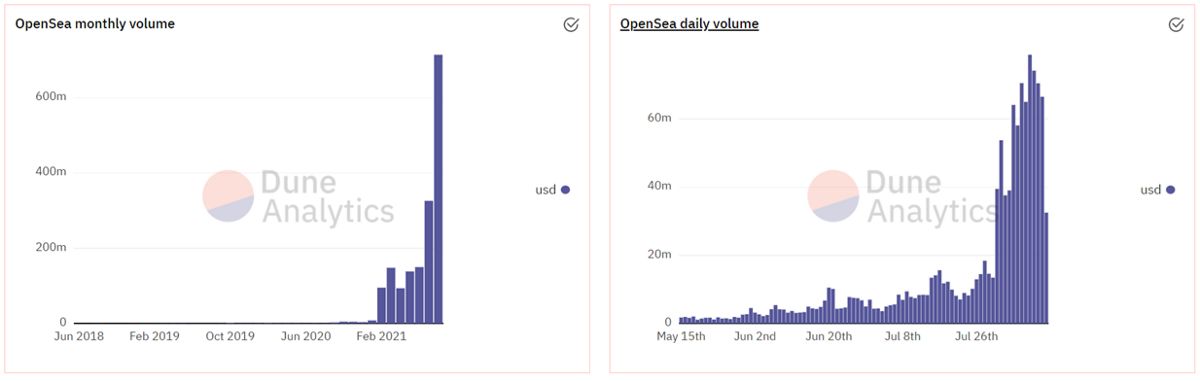
Task: Toggle the usd legend dot in daily chart
Action: [x=1170, y=190]
